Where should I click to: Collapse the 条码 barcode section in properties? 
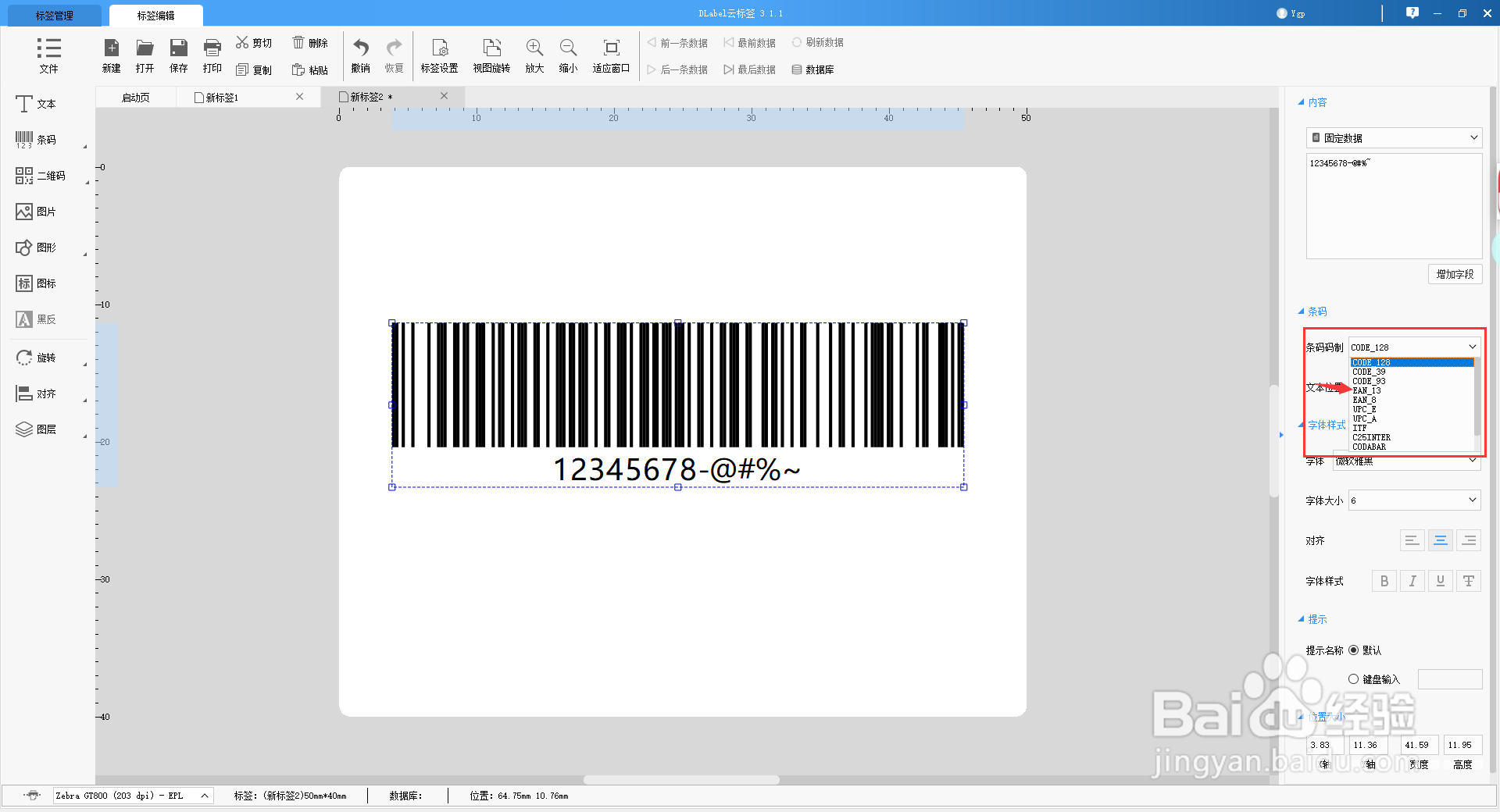click(1312, 312)
